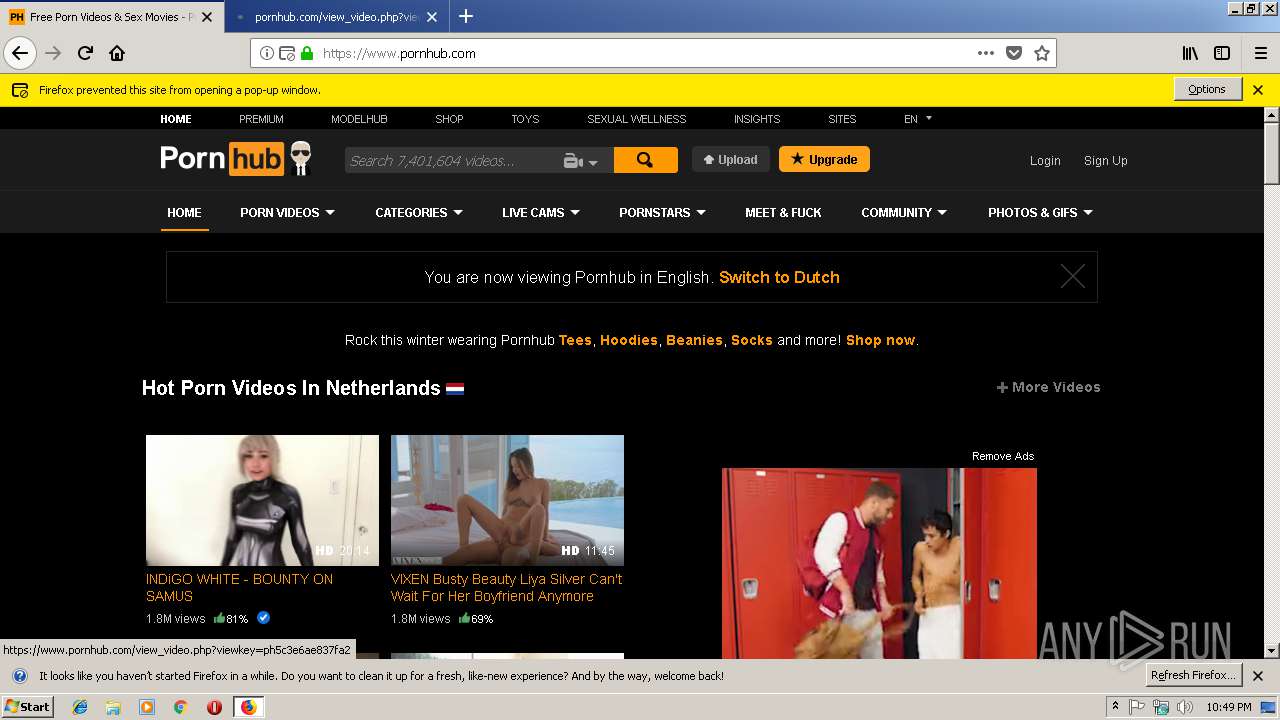This screenshot has width=1280, height=720.
Task: Show sidebars icon in toolbar
Action: (1222, 53)
